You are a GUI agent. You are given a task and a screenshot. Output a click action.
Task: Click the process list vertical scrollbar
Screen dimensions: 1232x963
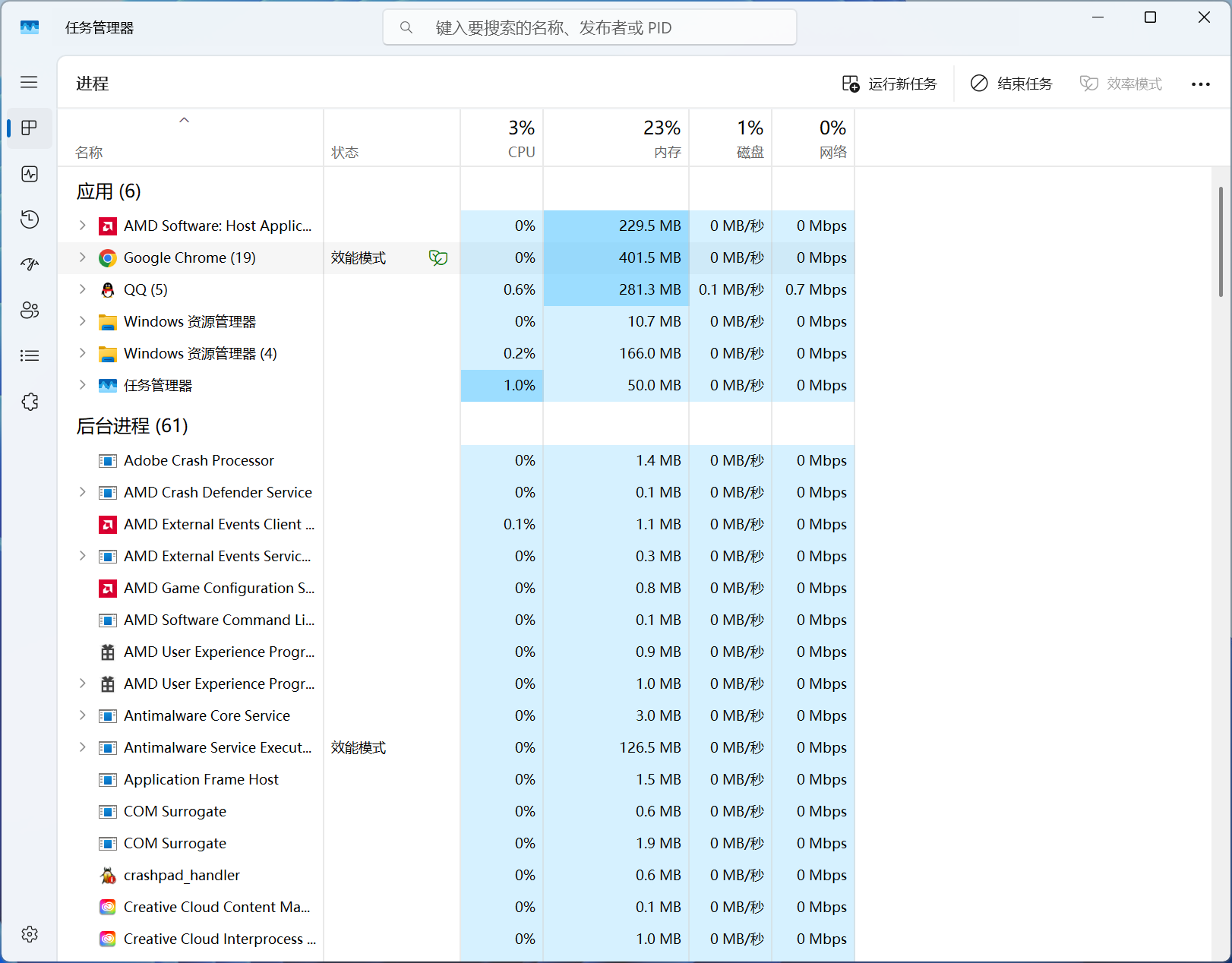1221,243
